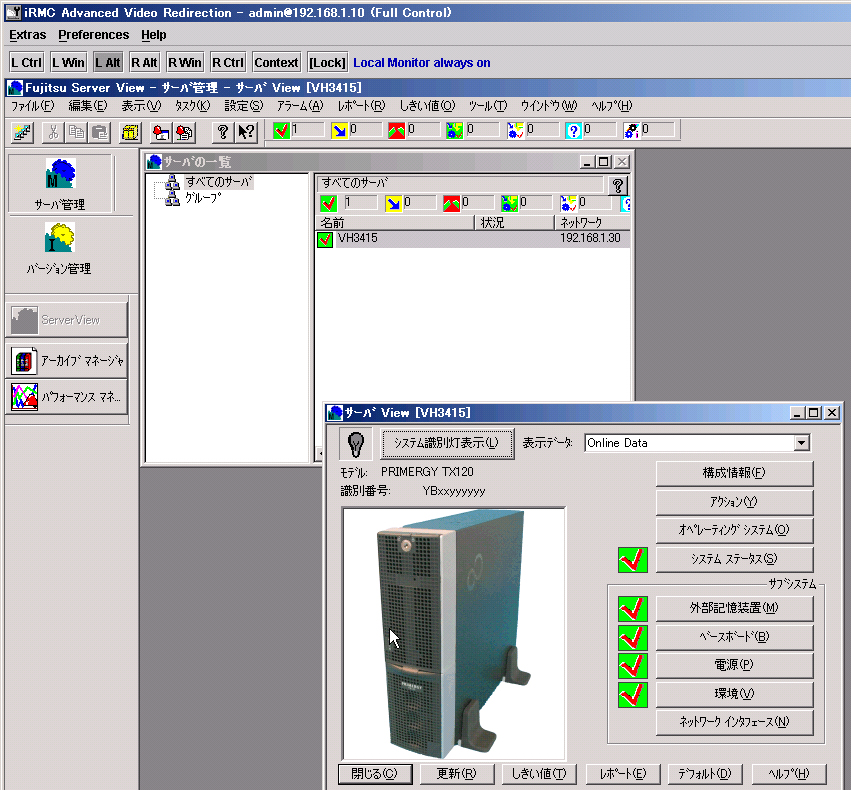This screenshot has height=790, width=851.
Task: Select すべてのサーバ tree node
Action: (218, 182)
